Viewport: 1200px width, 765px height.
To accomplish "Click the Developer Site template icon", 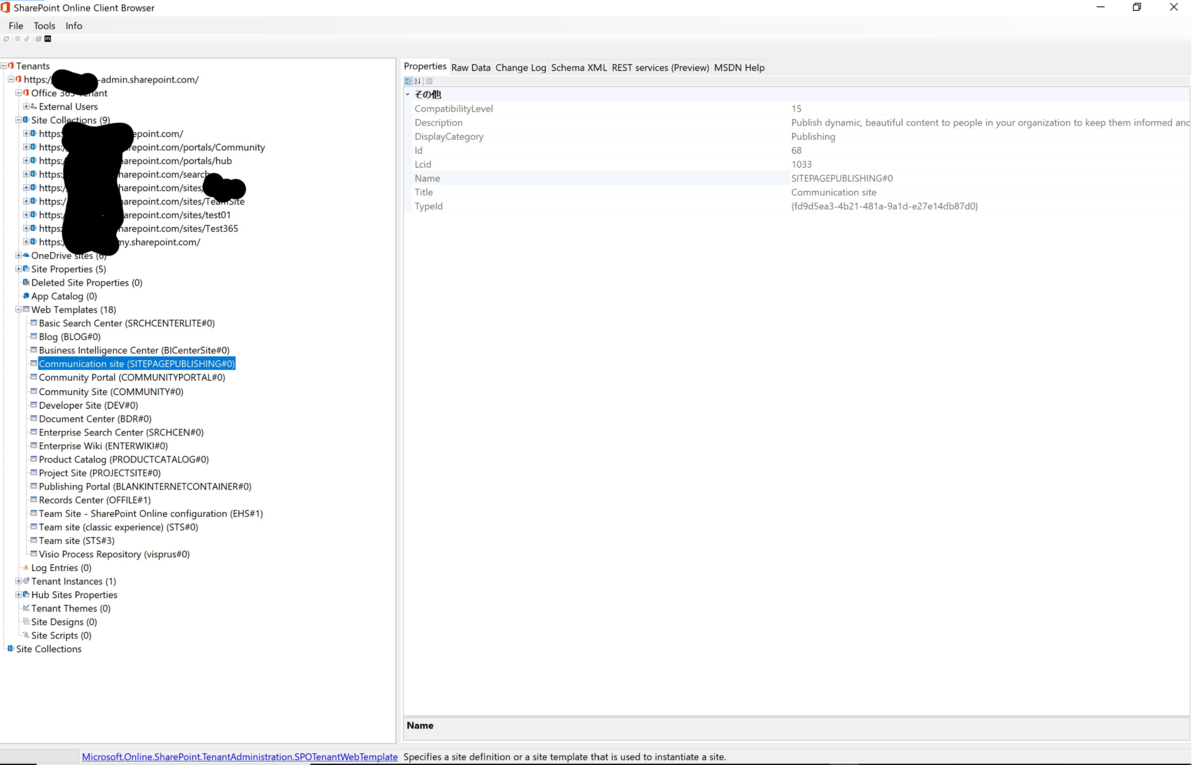I will click(33, 405).
